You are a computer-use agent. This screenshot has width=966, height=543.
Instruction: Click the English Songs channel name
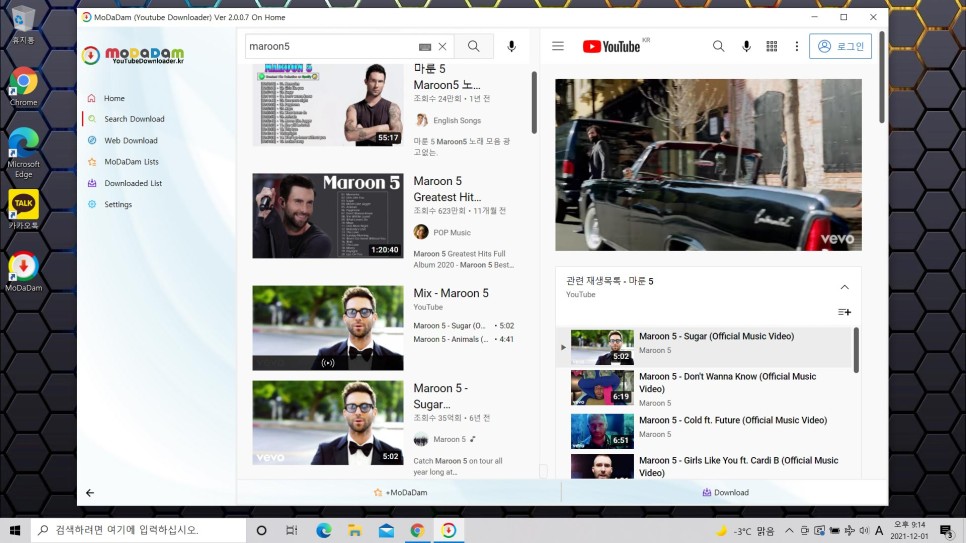point(457,121)
